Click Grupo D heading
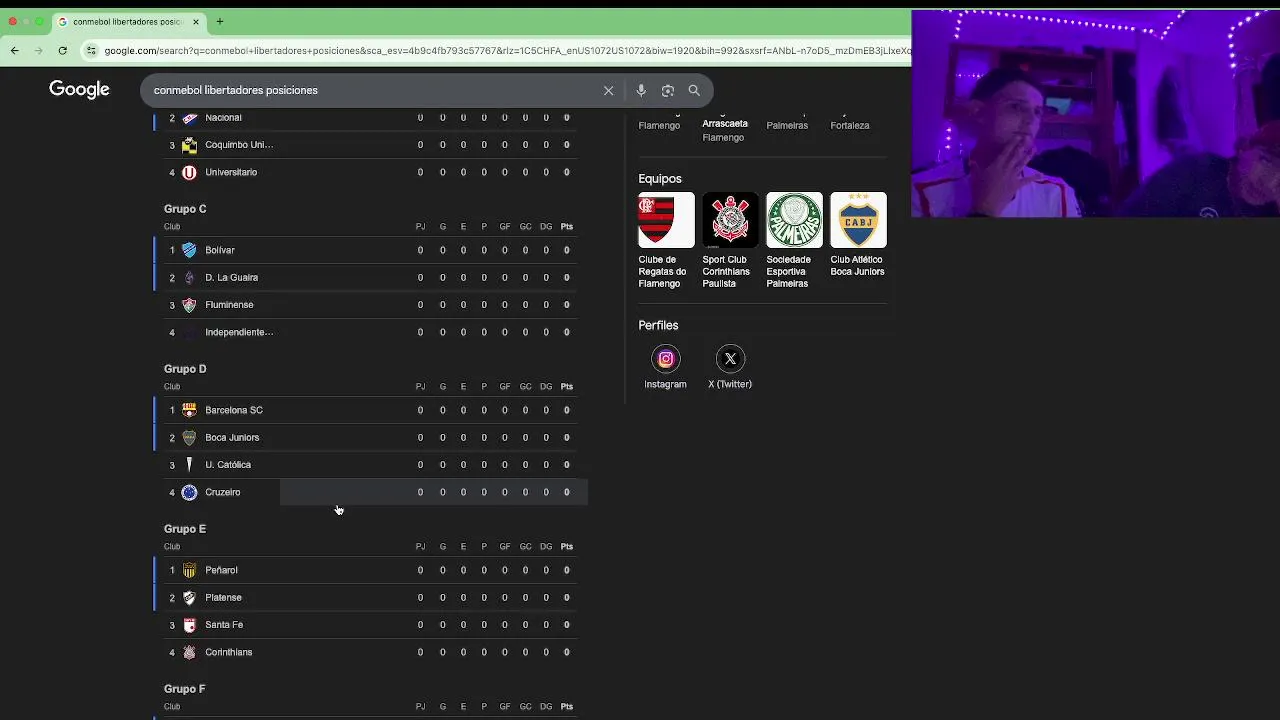1280x720 pixels. click(x=185, y=369)
